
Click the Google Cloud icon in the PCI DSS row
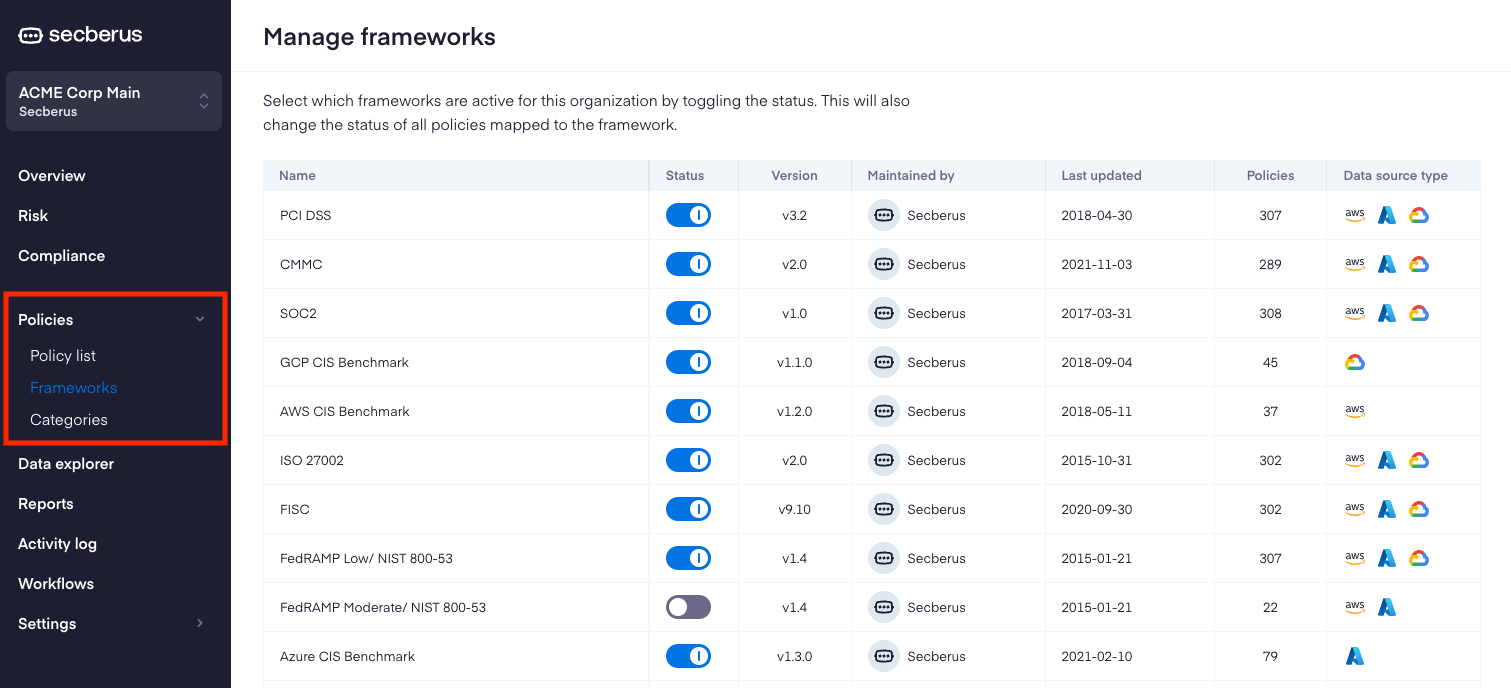[1419, 215]
